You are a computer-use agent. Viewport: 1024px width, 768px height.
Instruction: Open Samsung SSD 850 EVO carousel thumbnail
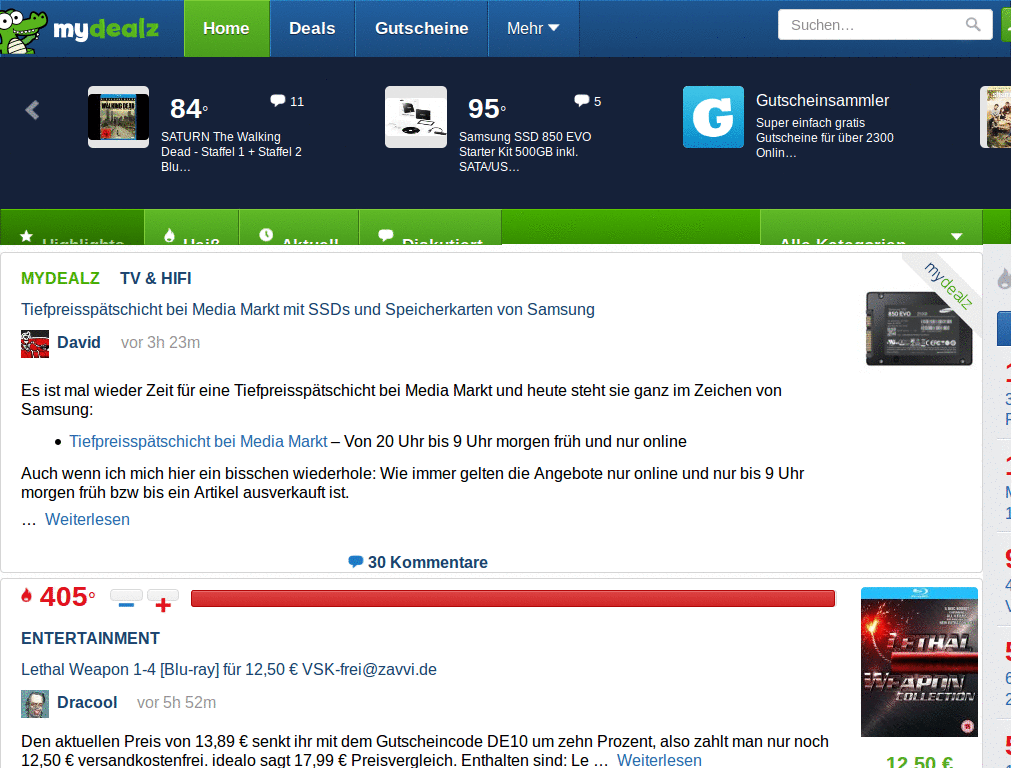416,117
